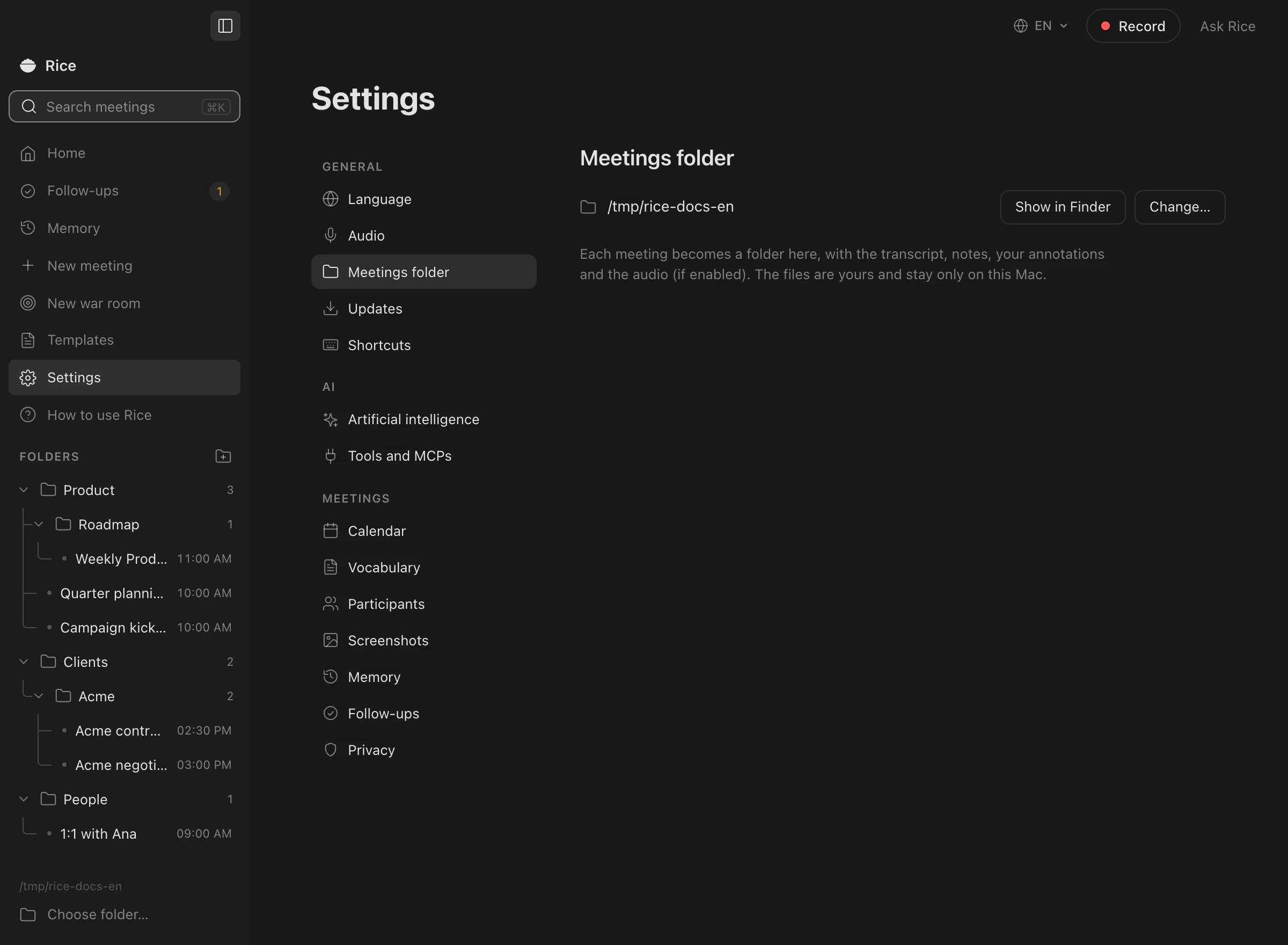Viewport: 1288px width, 945px height.
Task: Click the sparkle icon for Artificial intelligence
Action: (x=331, y=419)
